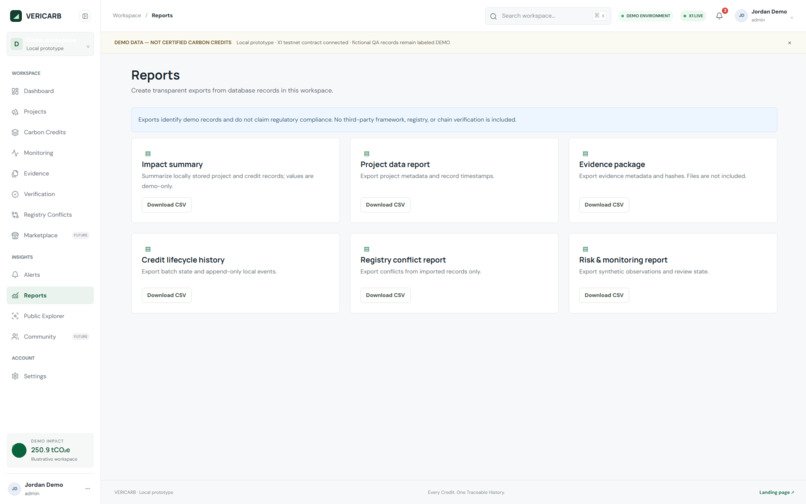Click the Carbon Credits icon

tap(15, 132)
